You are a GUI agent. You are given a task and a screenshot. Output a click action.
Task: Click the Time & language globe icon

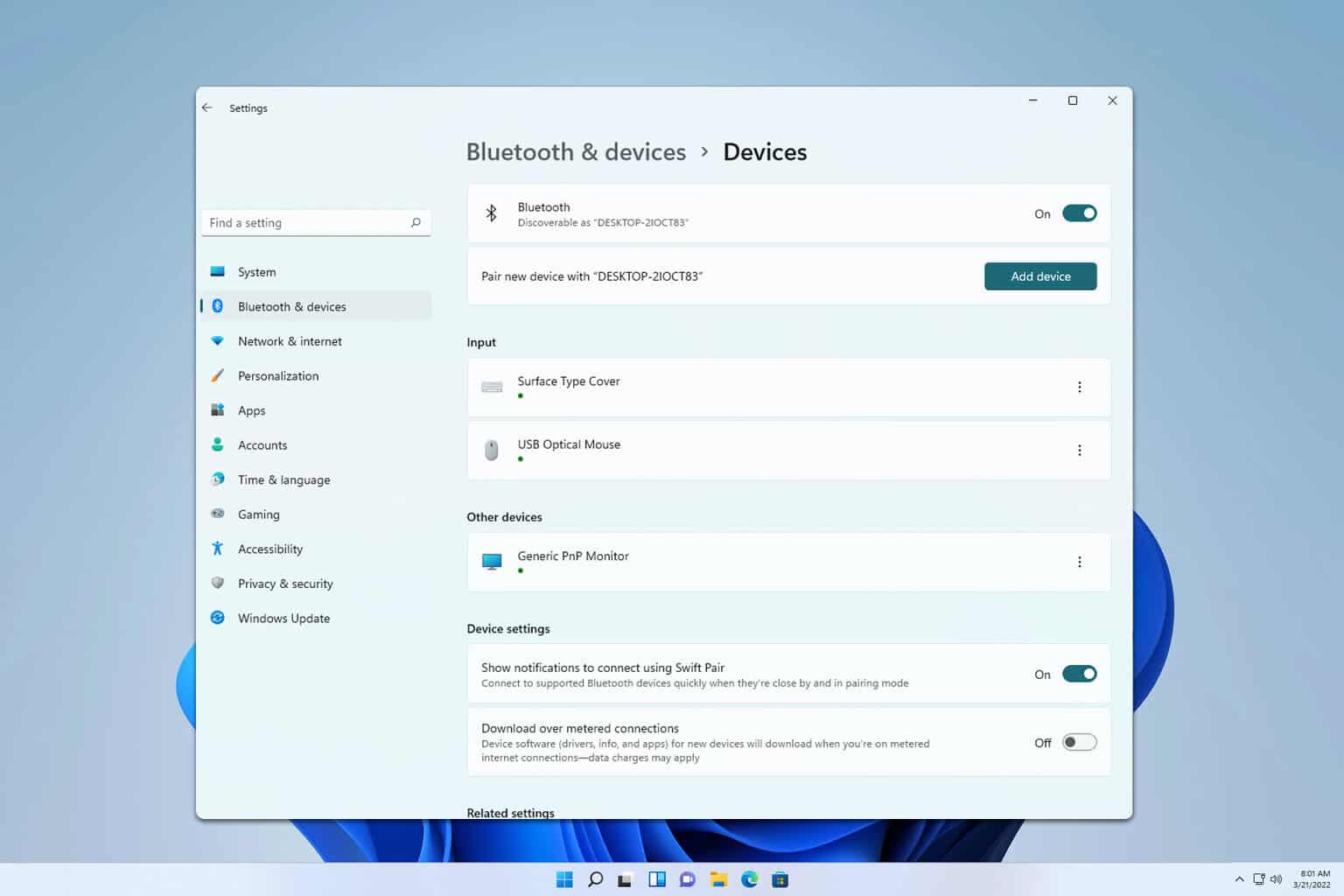pos(218,479)
